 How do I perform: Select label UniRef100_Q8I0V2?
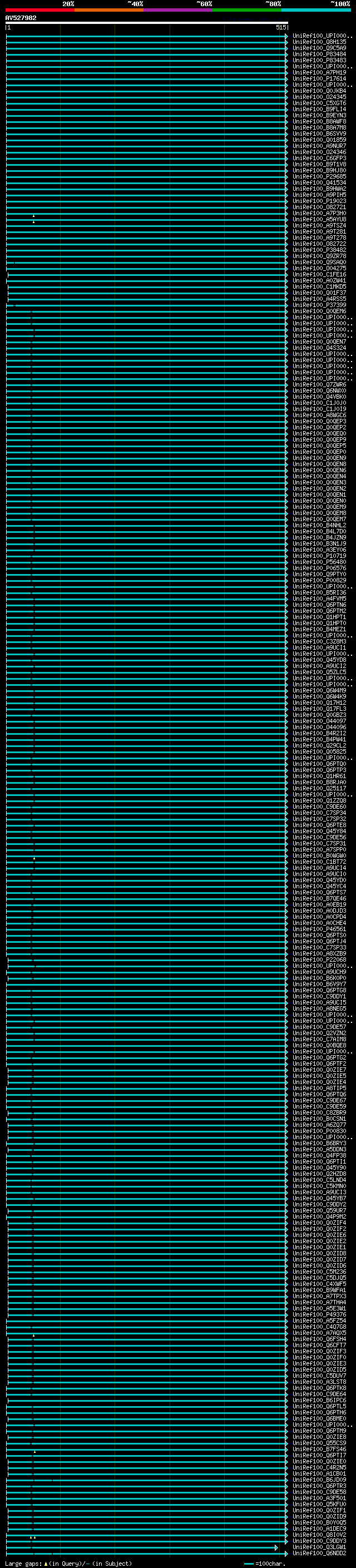pyautogui.click(x=319, y=1535)
